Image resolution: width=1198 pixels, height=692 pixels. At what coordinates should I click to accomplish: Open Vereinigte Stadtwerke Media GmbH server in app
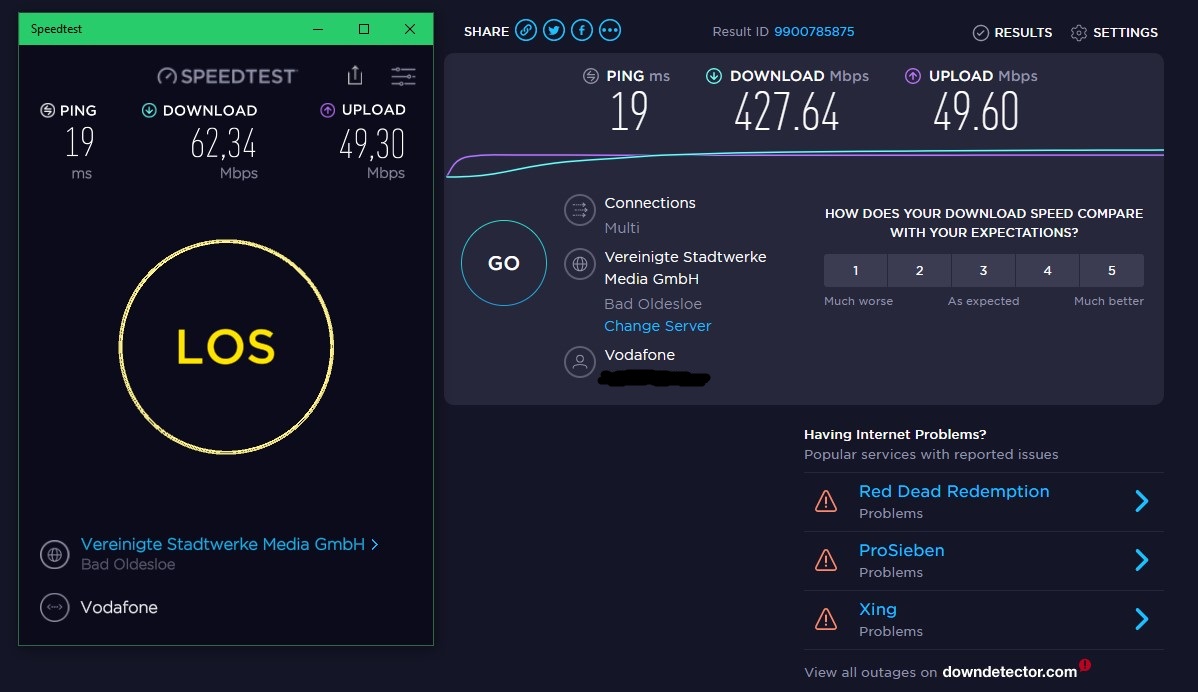pyautogui.click(x=222, y=545)
